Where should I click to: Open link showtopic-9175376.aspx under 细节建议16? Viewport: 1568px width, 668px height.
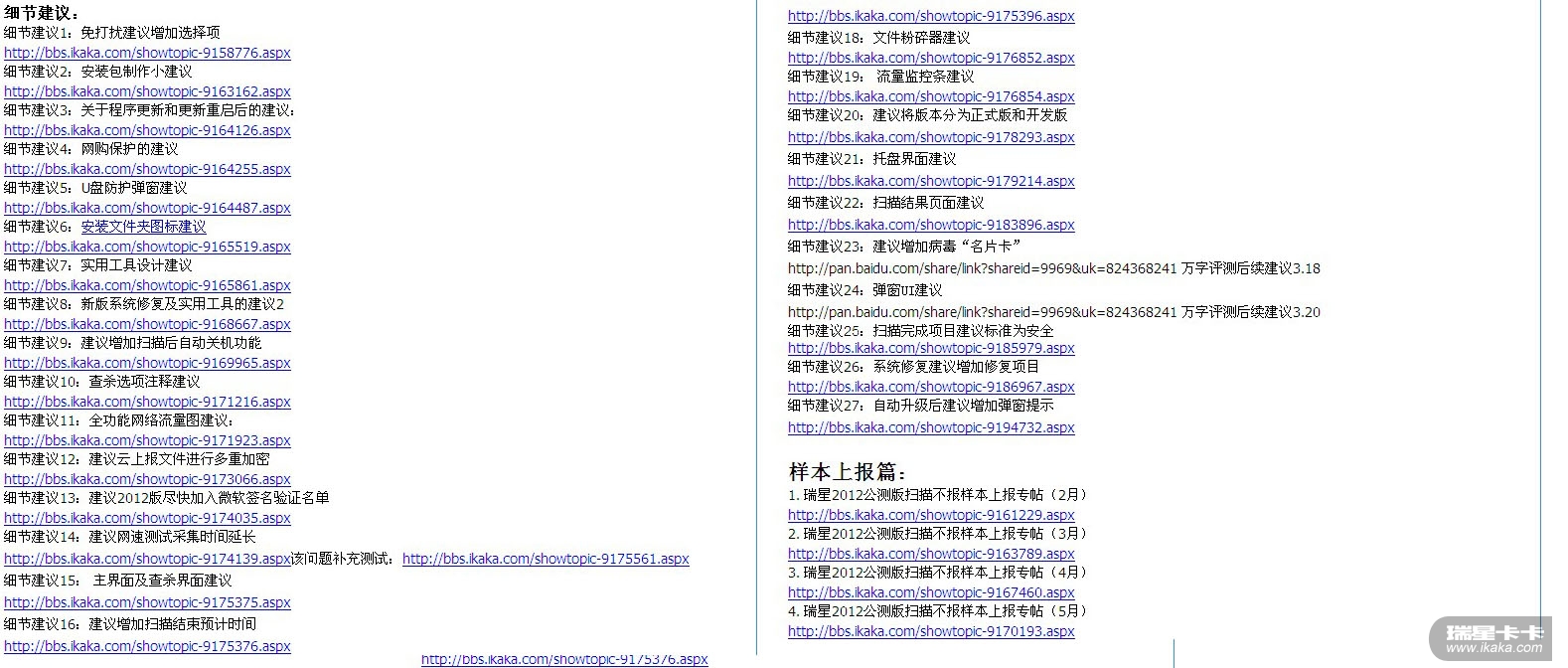tap(147, 646)
